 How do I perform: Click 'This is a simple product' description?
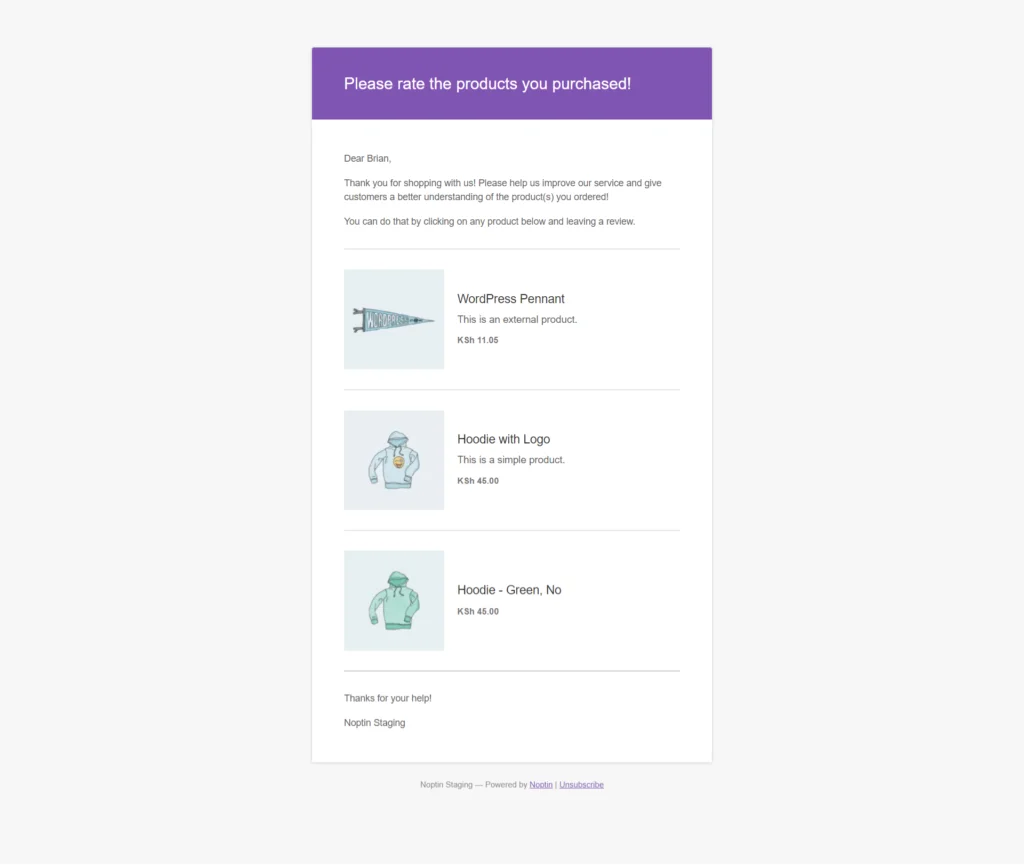point(511,460)
